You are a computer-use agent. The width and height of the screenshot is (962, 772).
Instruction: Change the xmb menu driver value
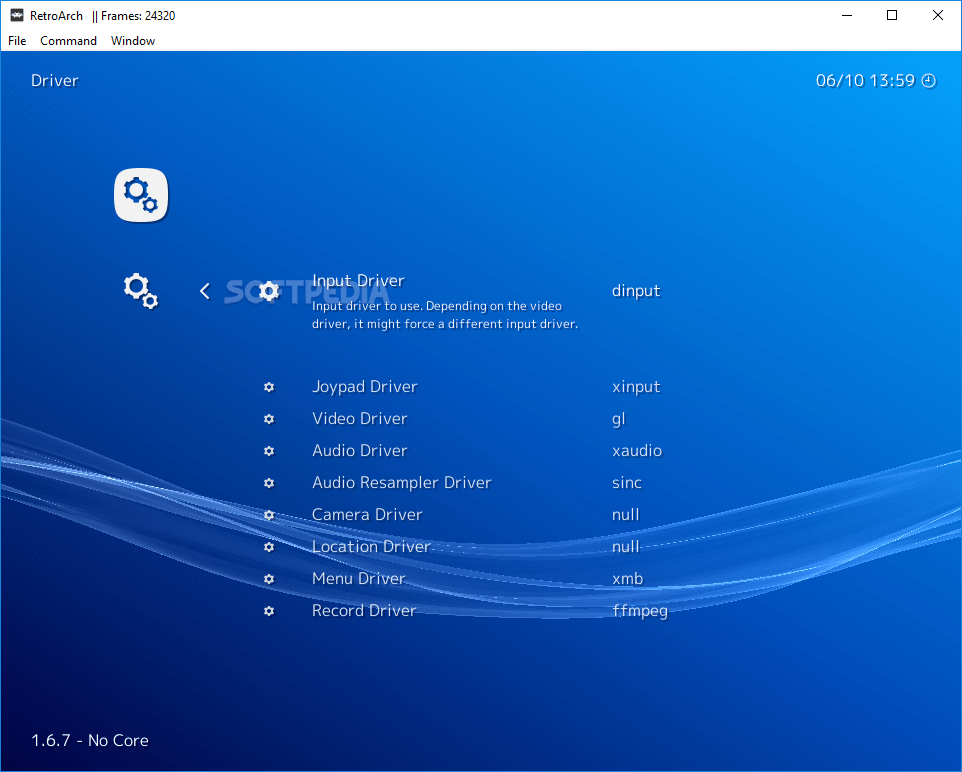click(628, 578)
